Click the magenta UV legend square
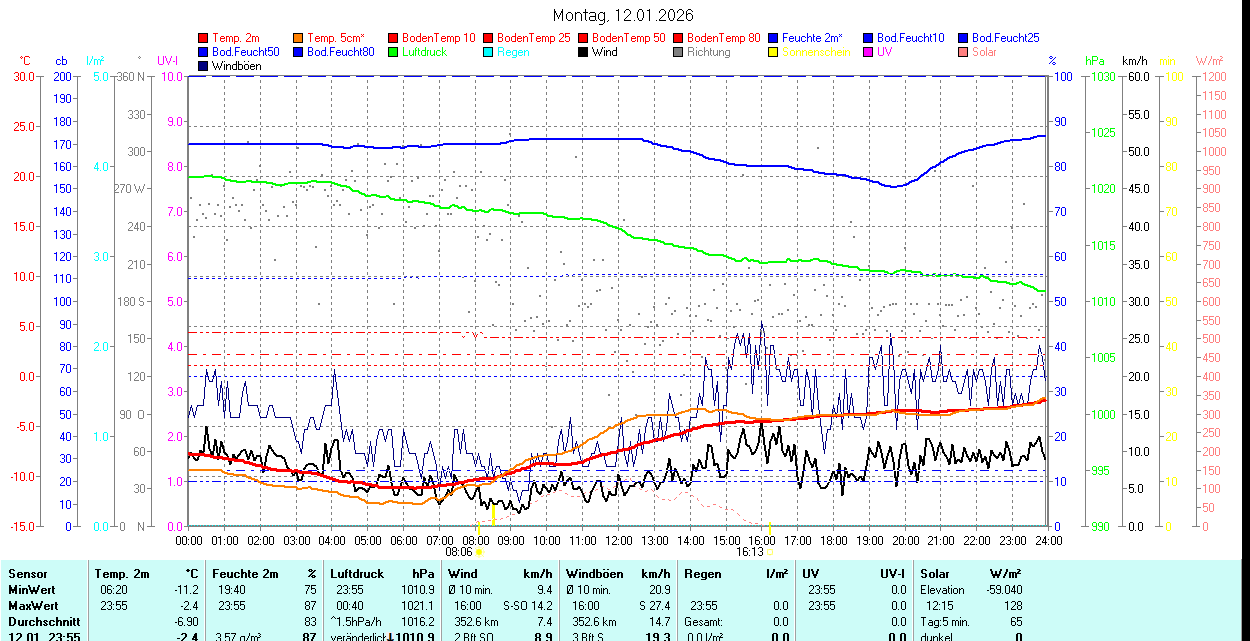Screen dimensions: 1250x641 click(x=868, y=52)
